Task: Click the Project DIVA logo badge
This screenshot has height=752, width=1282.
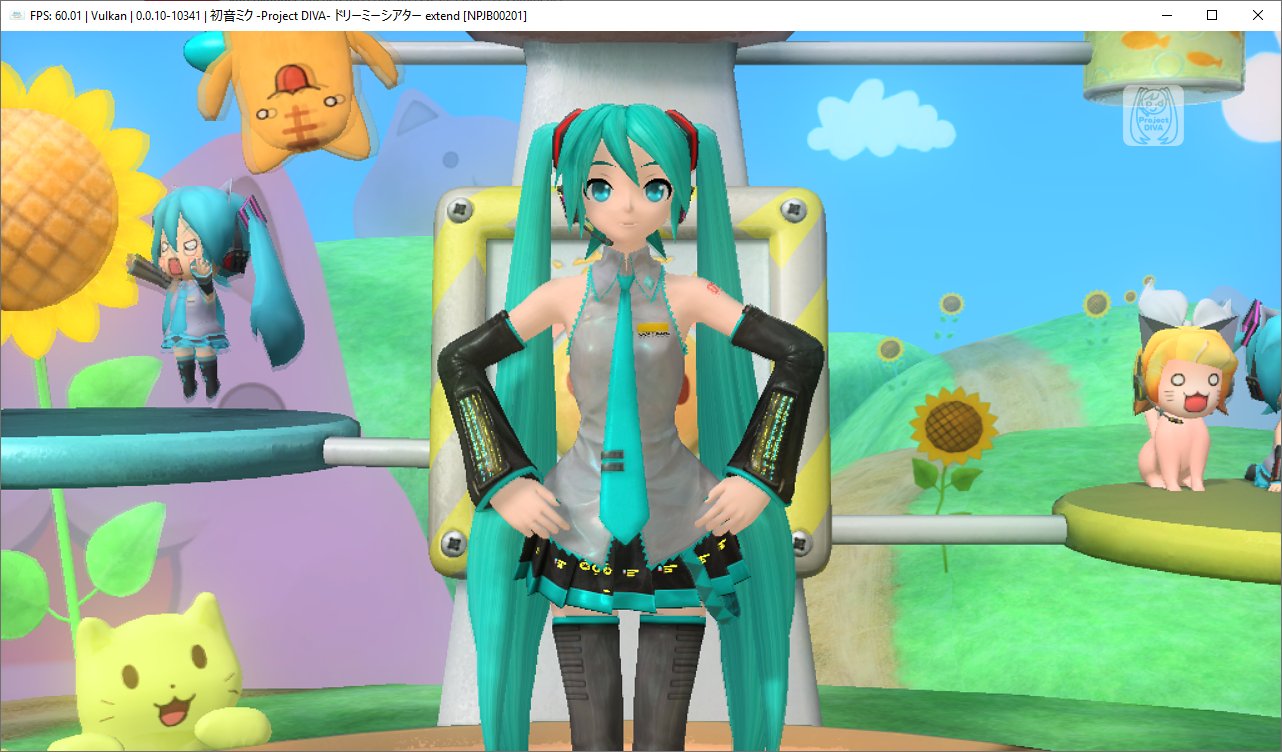Action: pyautogui.click(x=1153, y=116)
